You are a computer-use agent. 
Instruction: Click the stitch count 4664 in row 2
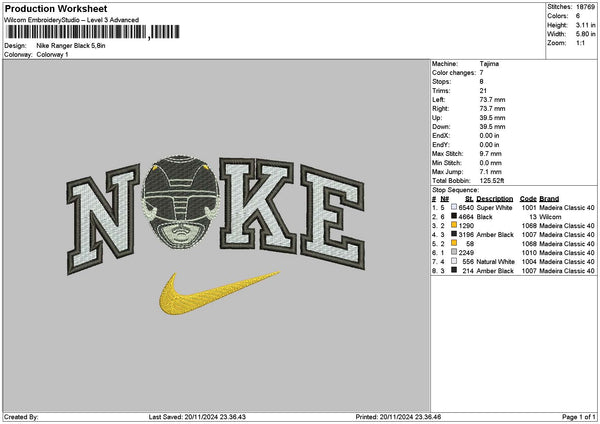(x=466, y=217)
